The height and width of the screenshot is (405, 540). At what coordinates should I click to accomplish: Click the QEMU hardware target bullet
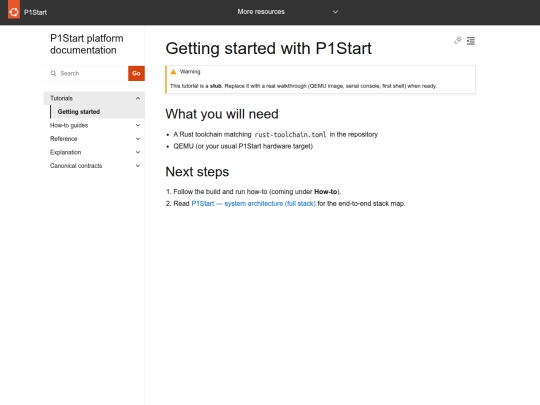pyautogui.click(x=243, y=146)
